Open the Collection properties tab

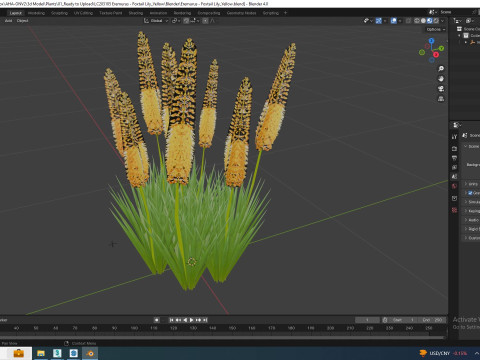pos(454,198)
